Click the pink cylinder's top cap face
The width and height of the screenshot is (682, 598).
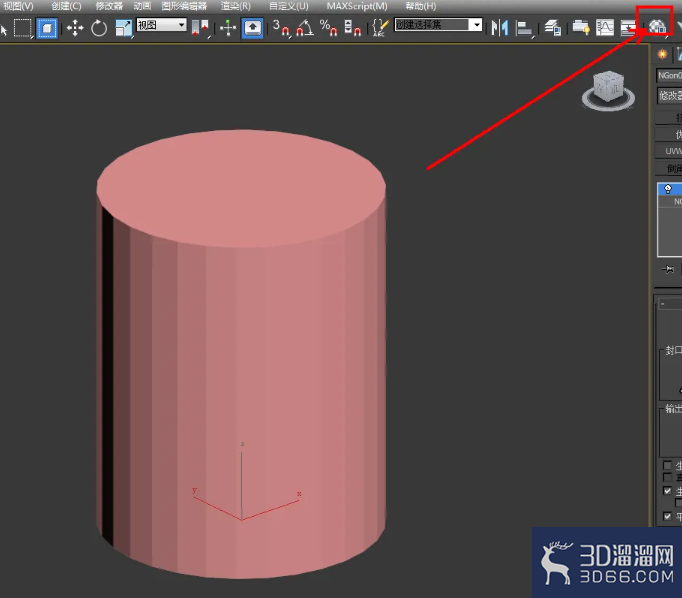[x=241, y=188]
